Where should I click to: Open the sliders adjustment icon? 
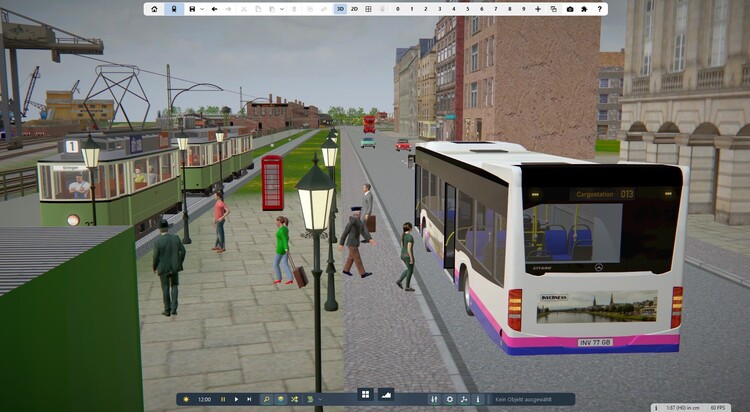click(434, 399)
